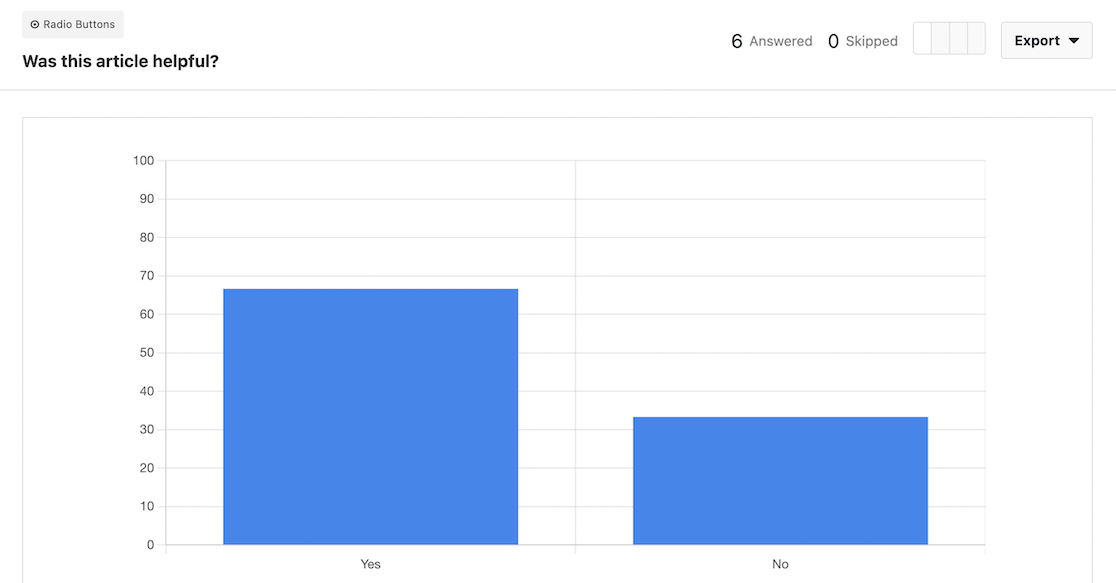Click the Skipped label text
This screenshot has height=583, width=1116.
[x=872, y=41]
